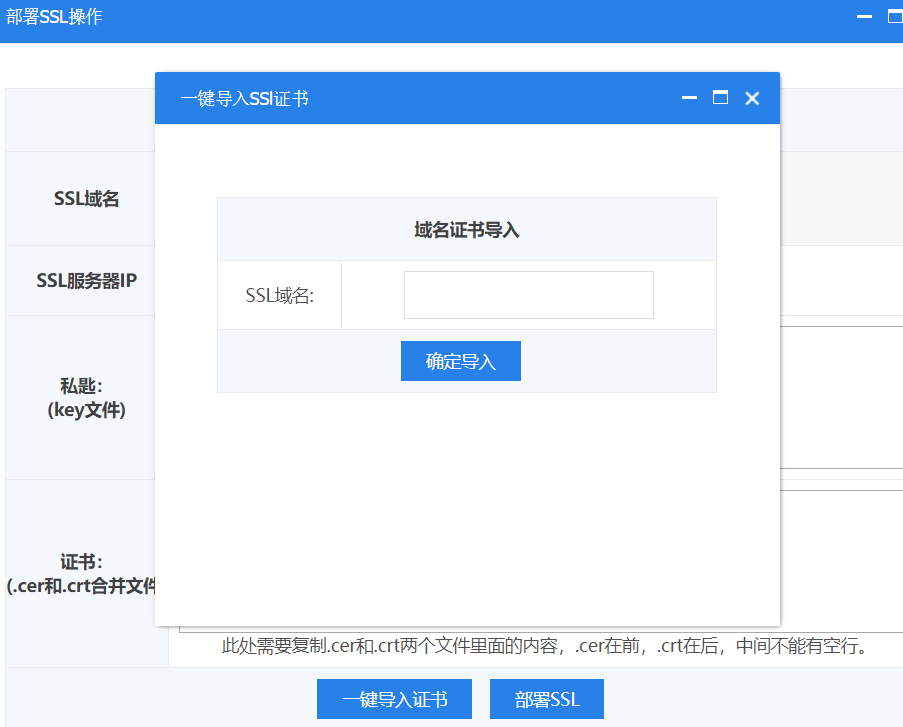Screen dimensions: 903x727
Task: Maximize the 一键导入SSl证书 dialog
Action: [x=720, y=98]
